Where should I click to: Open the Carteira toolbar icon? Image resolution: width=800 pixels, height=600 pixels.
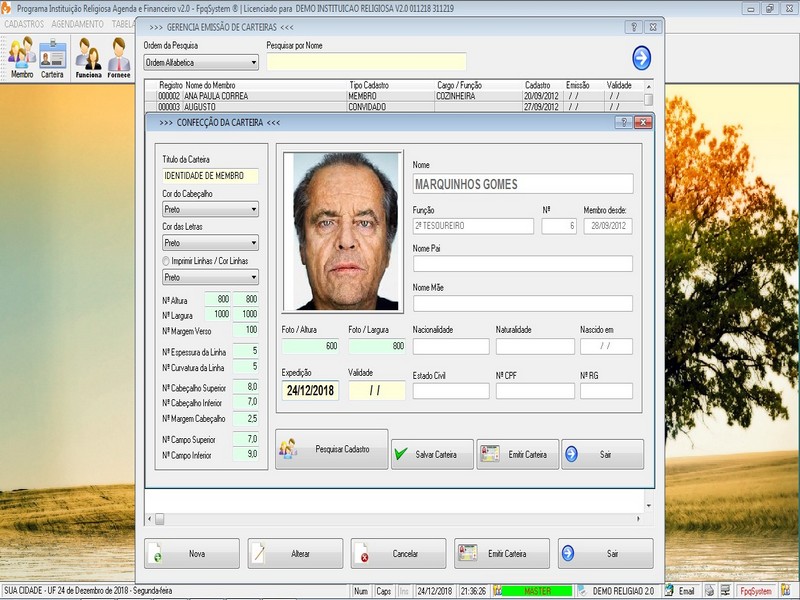pyautogui.click(x=53, y=58)
